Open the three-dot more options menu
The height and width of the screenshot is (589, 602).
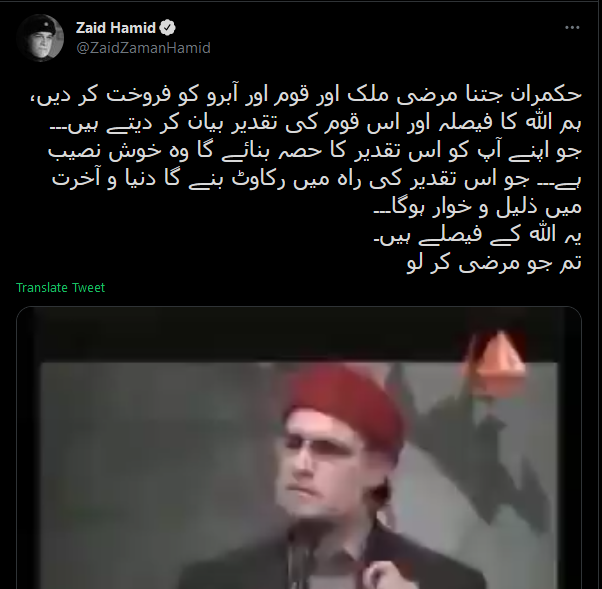(x=572, y=28)
